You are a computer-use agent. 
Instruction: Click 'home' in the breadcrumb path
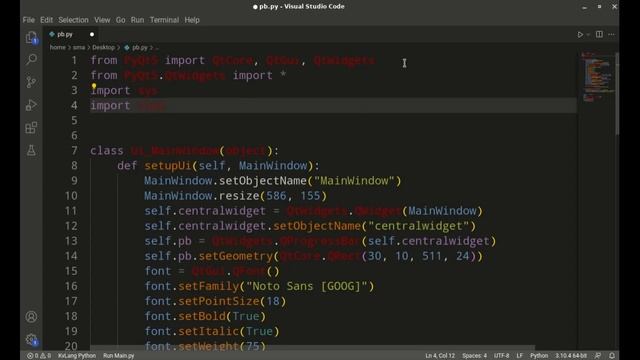58,47
